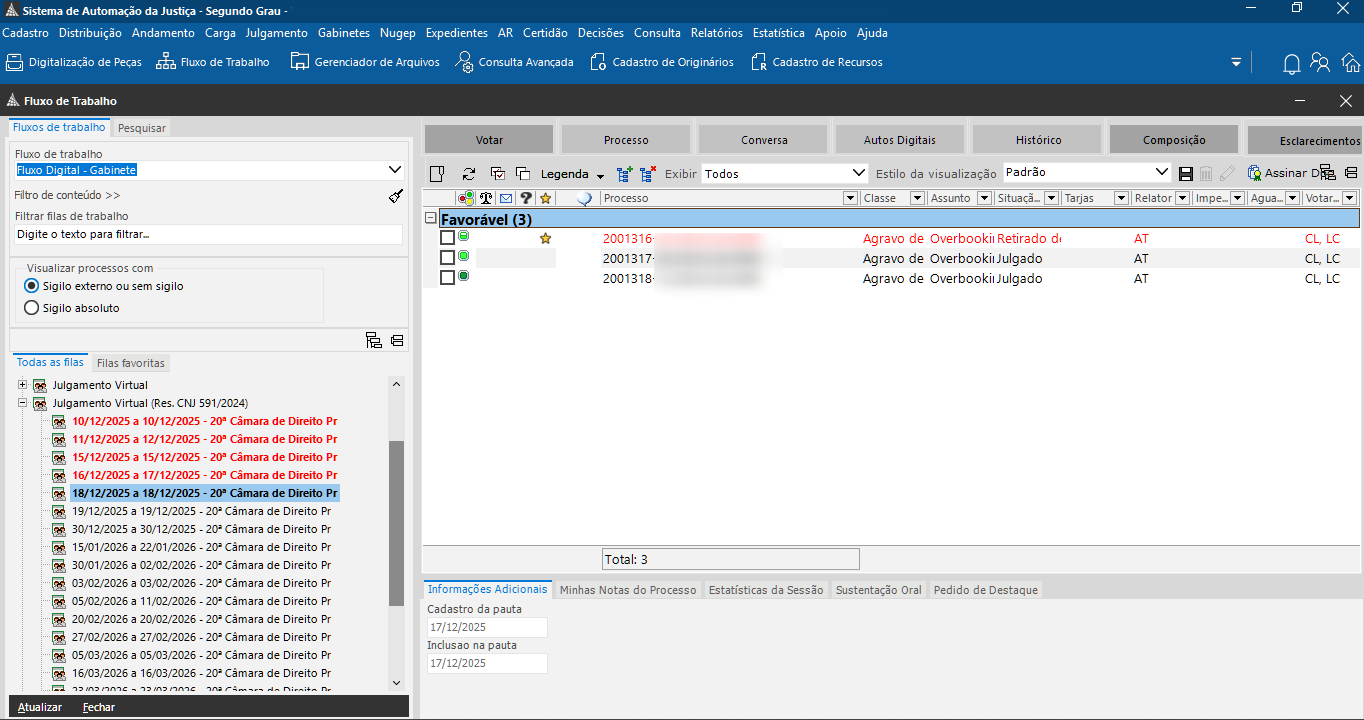Collapse the Favorável (3) group
This screenshot has height=720, width=1364.
pyautogui.click(x=431, y=218)
